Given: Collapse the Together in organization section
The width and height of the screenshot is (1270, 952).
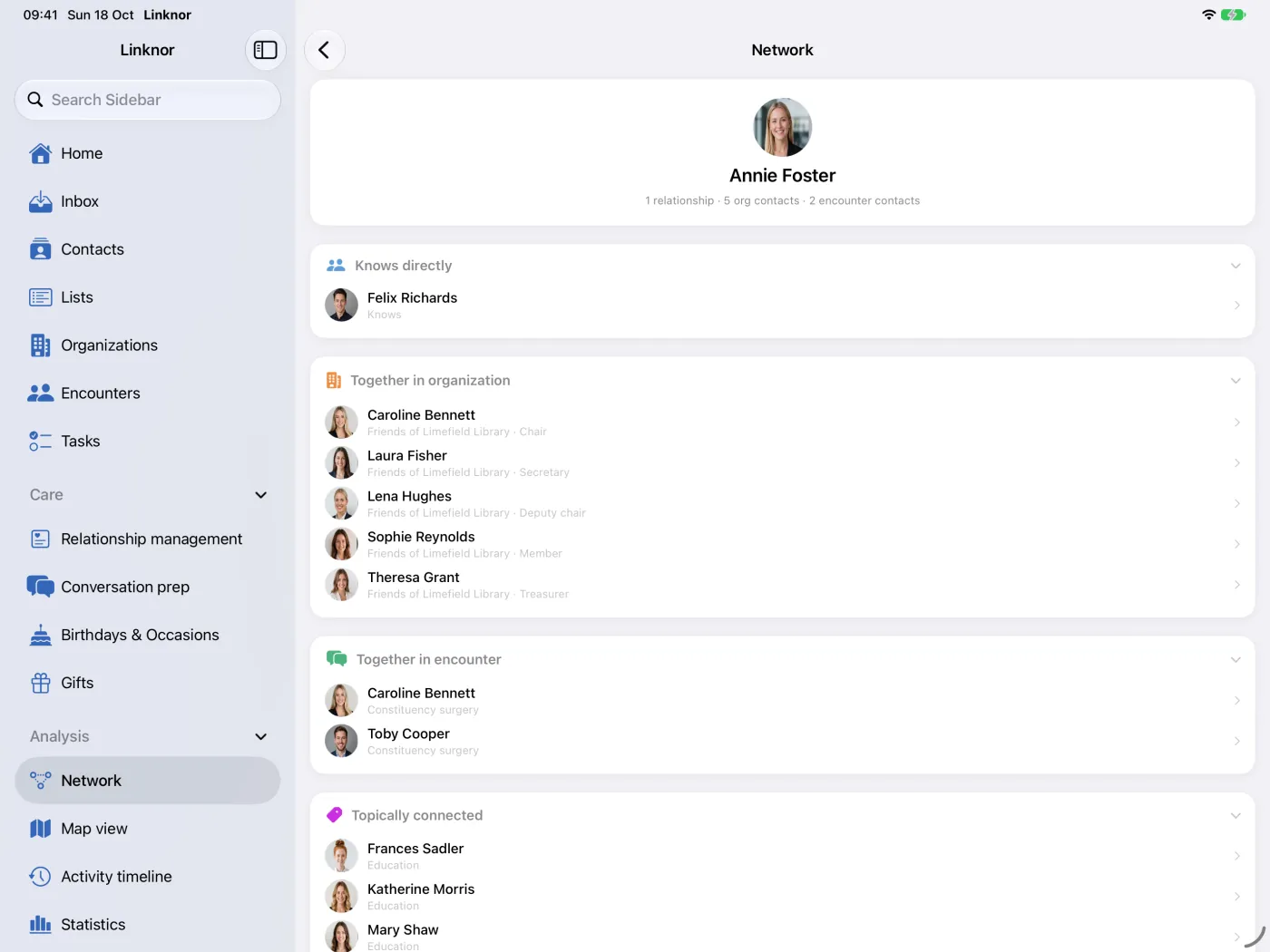Looking at the screenshot, I should tap(1236, 381).
